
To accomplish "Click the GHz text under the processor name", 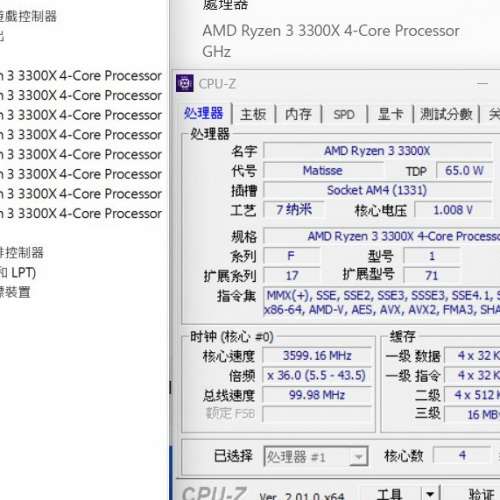I will click(x=216, y=52).
